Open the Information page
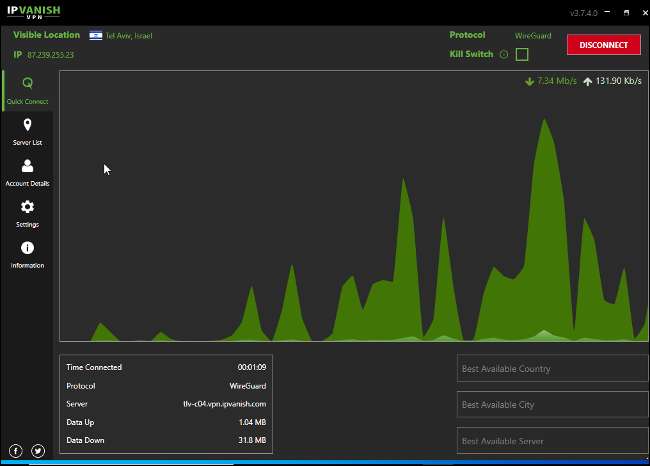The width and height of the screenshot is (650, 466). 27,254
